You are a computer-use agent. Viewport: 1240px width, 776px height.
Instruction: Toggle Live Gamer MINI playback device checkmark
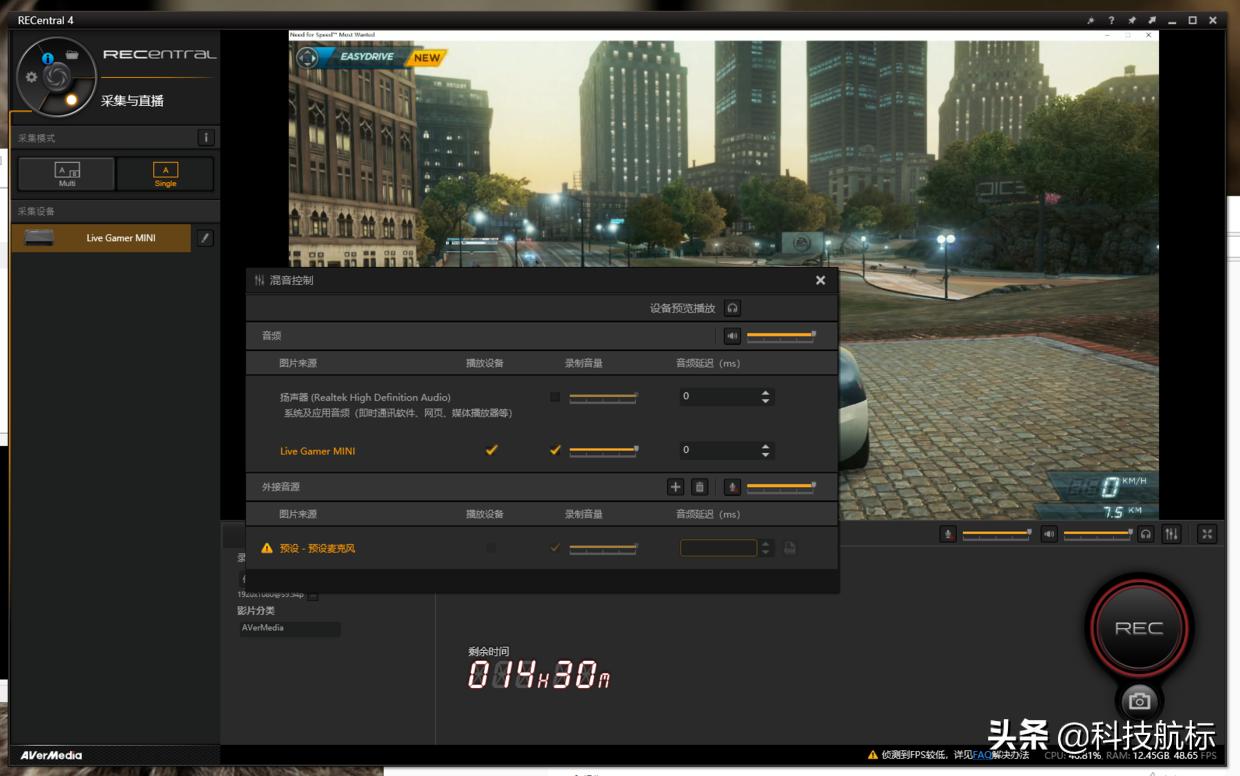(x=491, y=451)
